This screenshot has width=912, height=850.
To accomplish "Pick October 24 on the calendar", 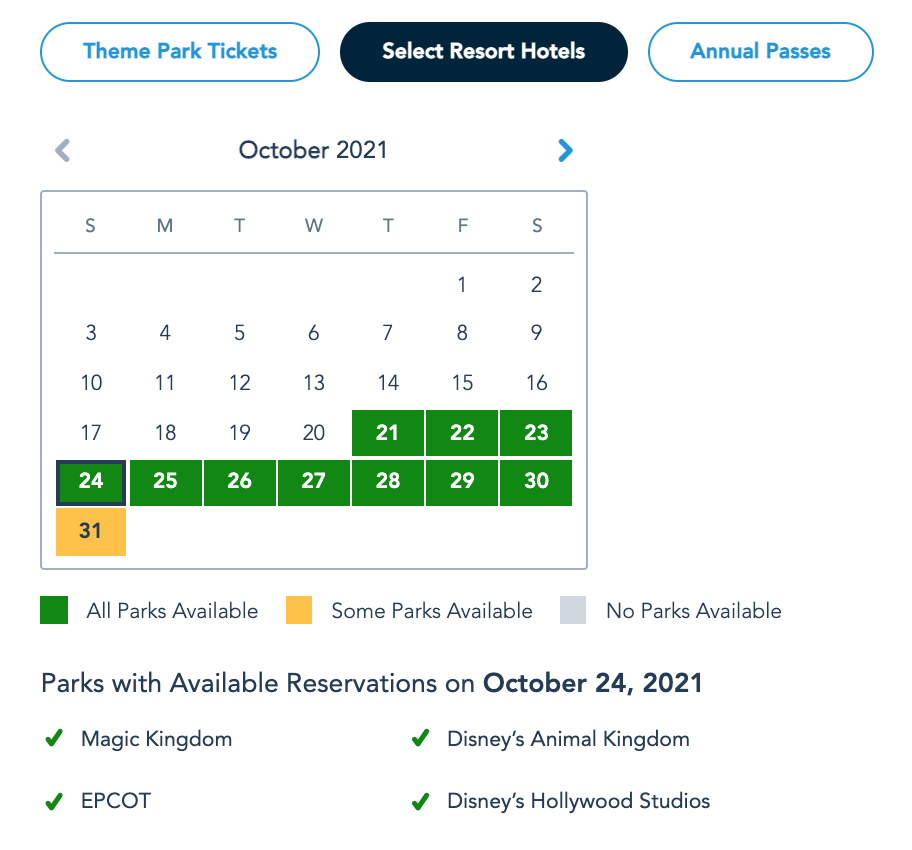I will (91, 481).
